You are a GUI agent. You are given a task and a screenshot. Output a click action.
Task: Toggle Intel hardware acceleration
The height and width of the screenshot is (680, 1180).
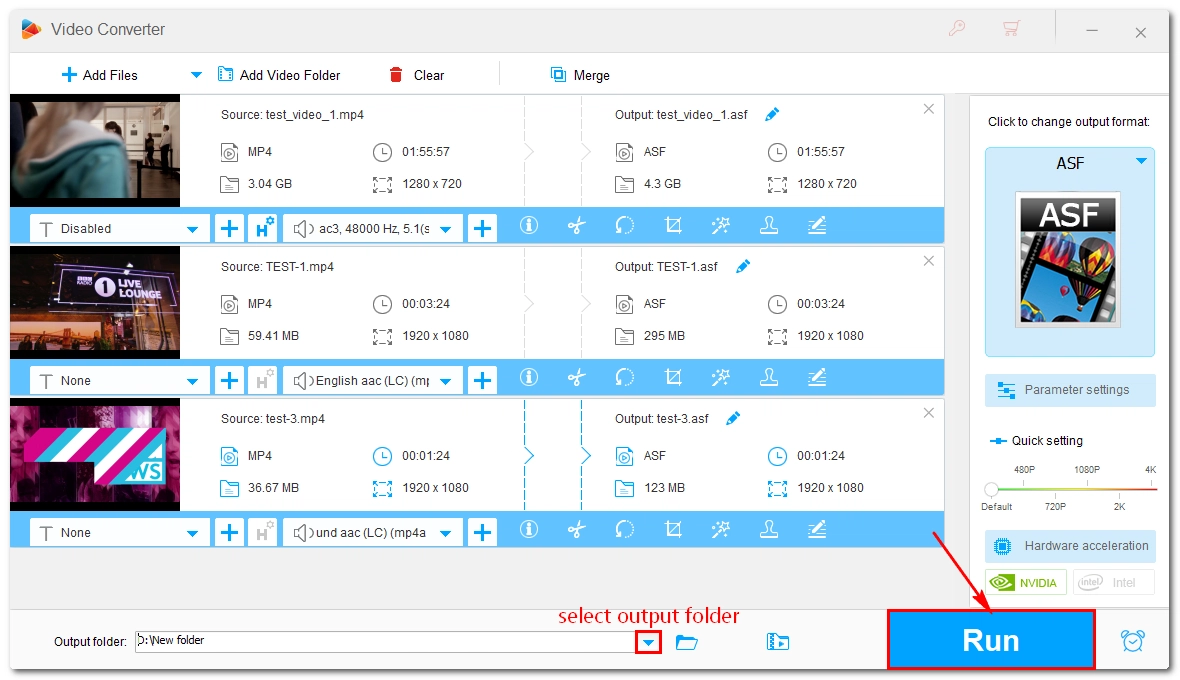point(1114,582)
